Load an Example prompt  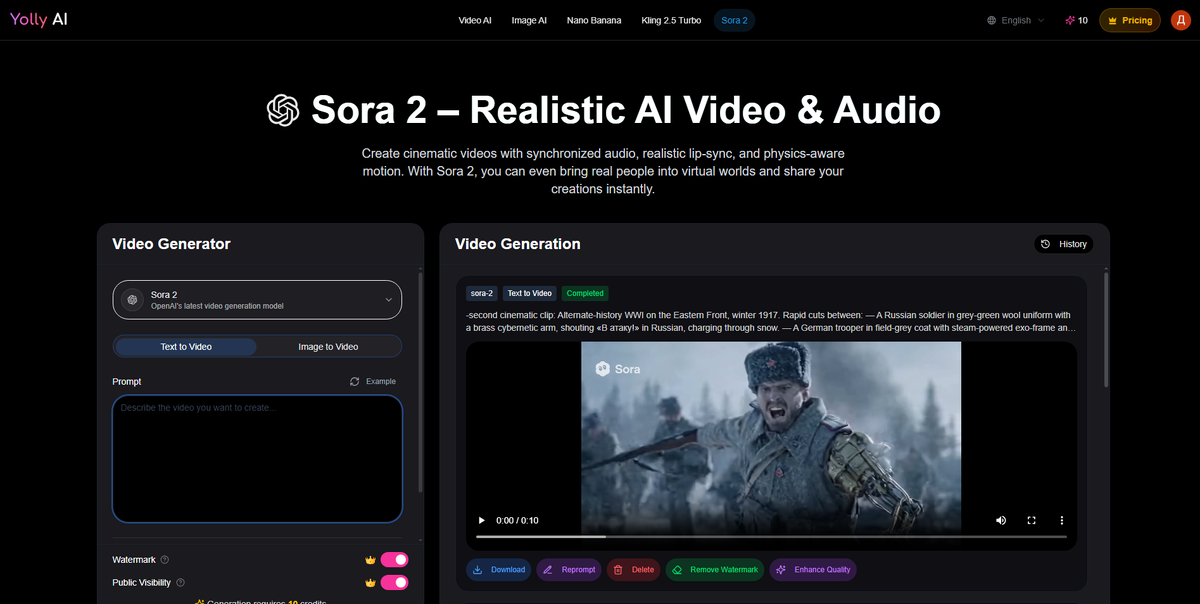pyautogui.click(x=373, y=381)
